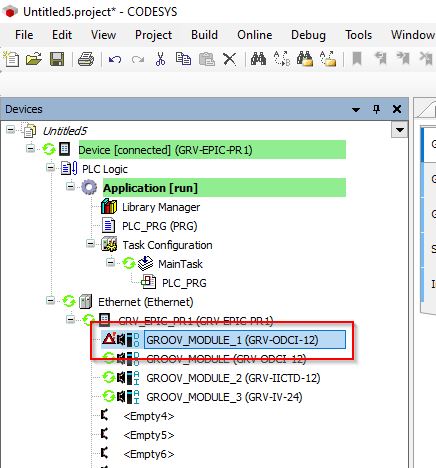Collapse the Task Configuration node
436x468 pixels.
(90, 244)
